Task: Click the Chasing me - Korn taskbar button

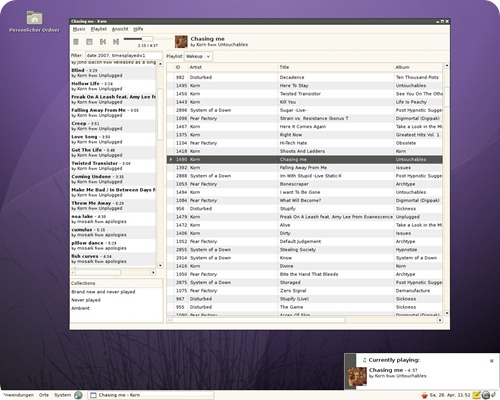Action: (x=151, y=395)
